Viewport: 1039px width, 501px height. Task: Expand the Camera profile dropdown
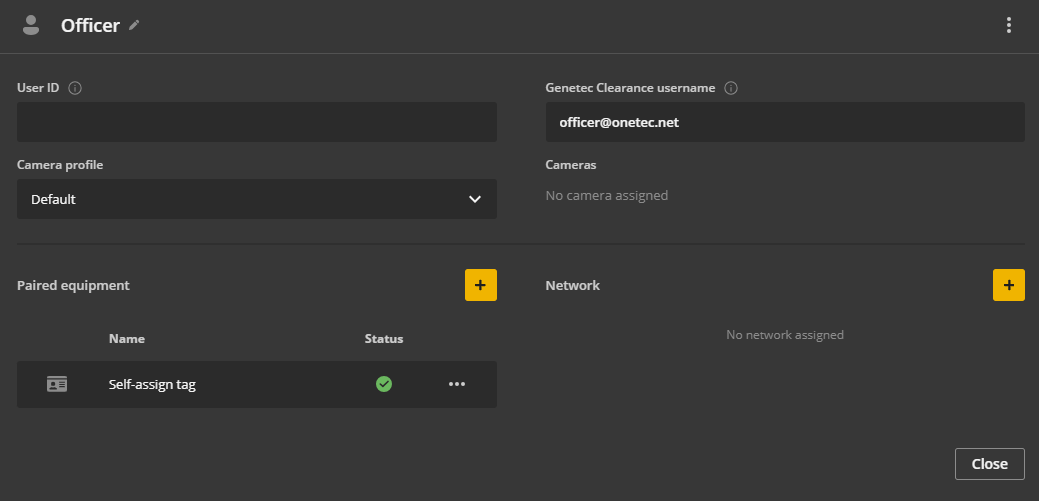(256, 199)
